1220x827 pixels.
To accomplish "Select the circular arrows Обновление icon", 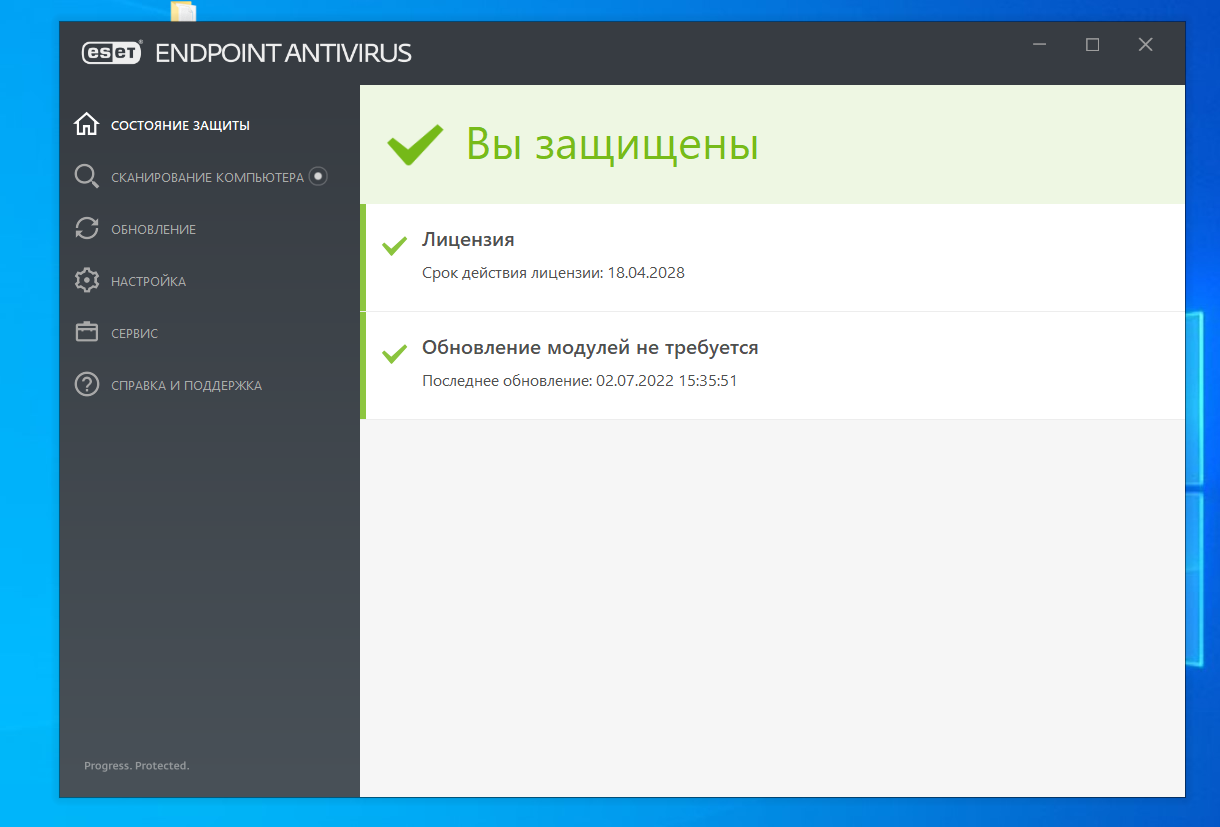I will (x=87, y=229).
